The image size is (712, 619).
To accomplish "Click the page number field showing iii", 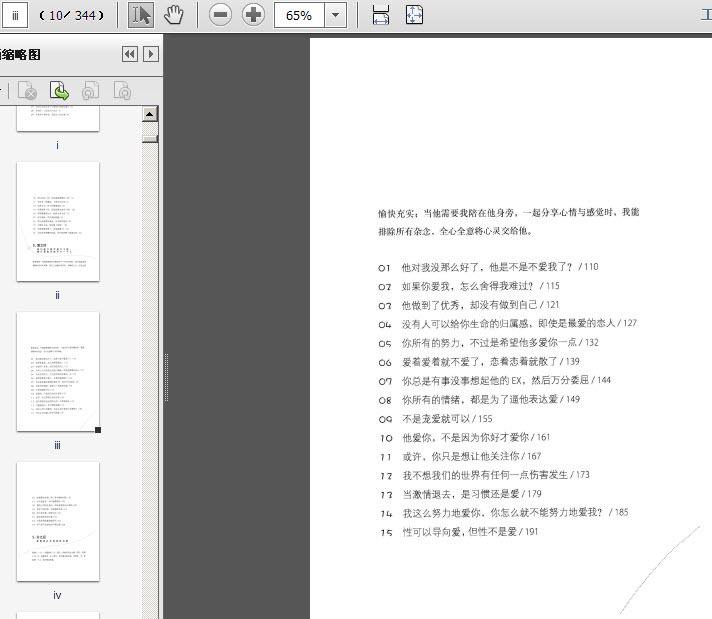I will pos(15,15).
